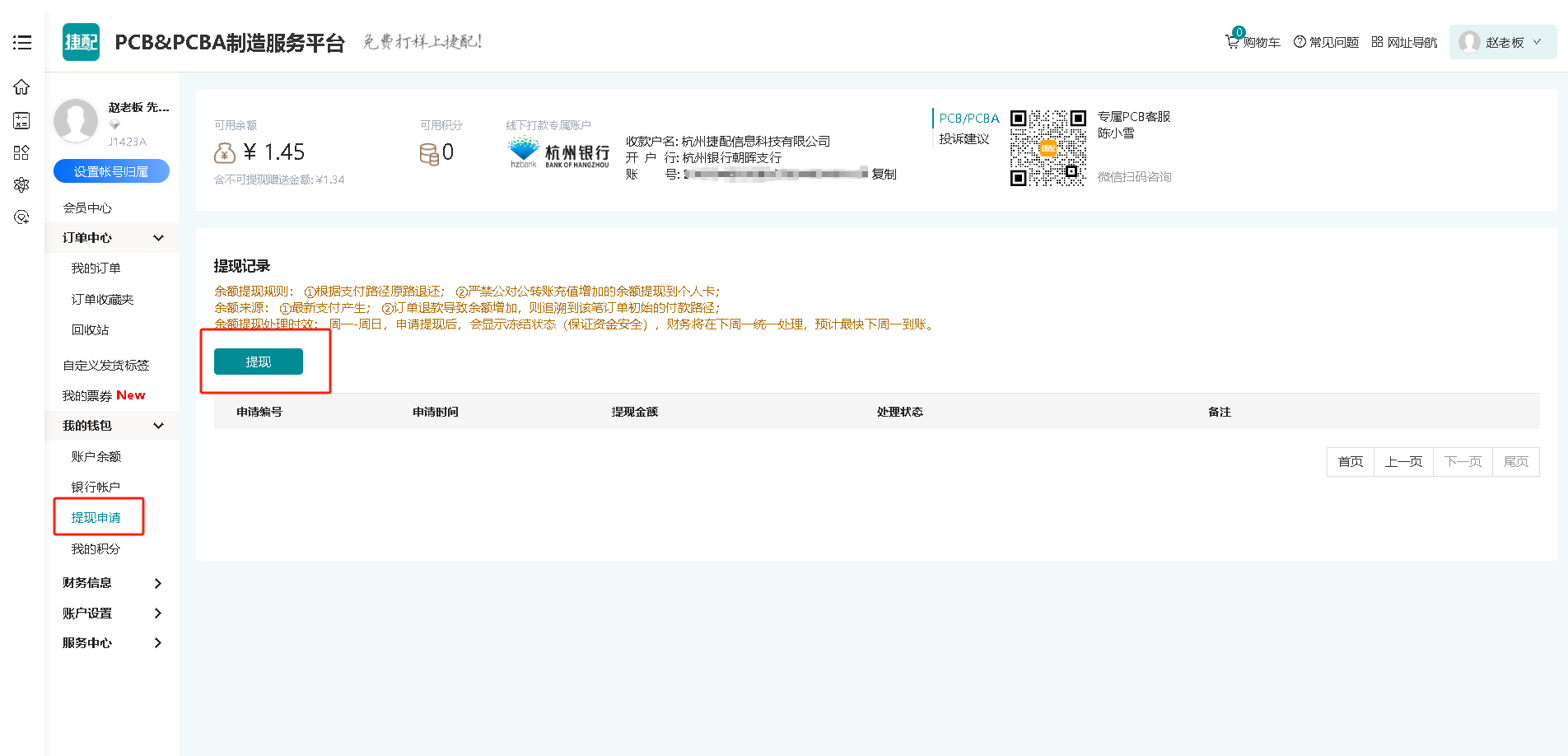The height and width of the screenshot is (756, 1568).
Task: Click the diamond membership icon
Action: coord(114,124)
